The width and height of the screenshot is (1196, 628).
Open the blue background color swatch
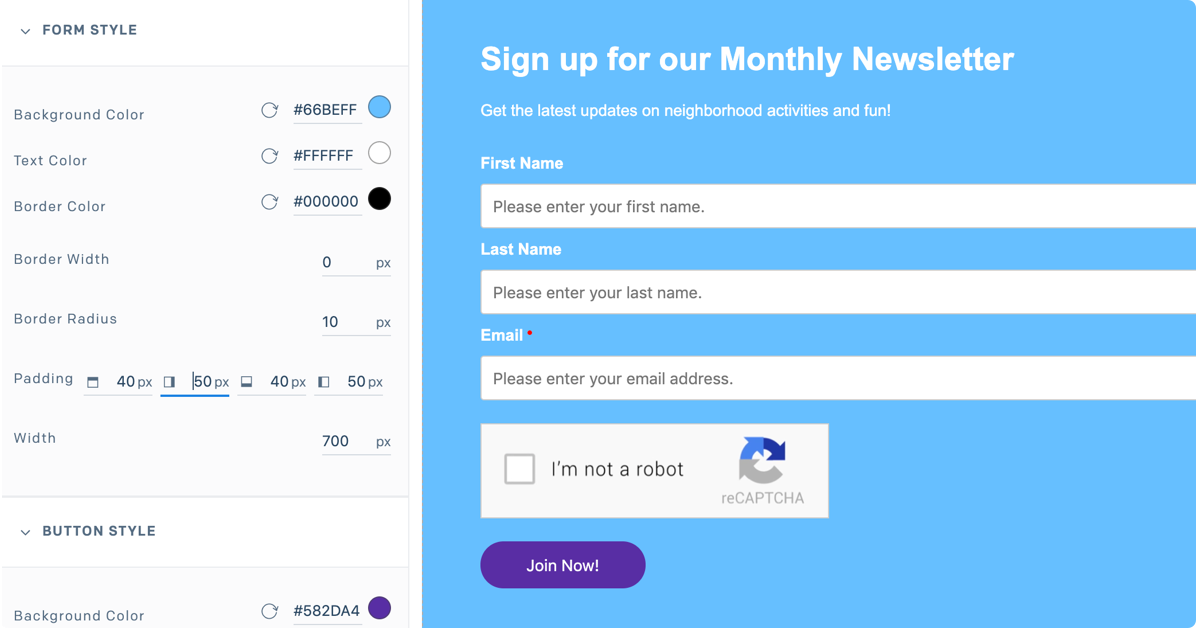(379, 107)
